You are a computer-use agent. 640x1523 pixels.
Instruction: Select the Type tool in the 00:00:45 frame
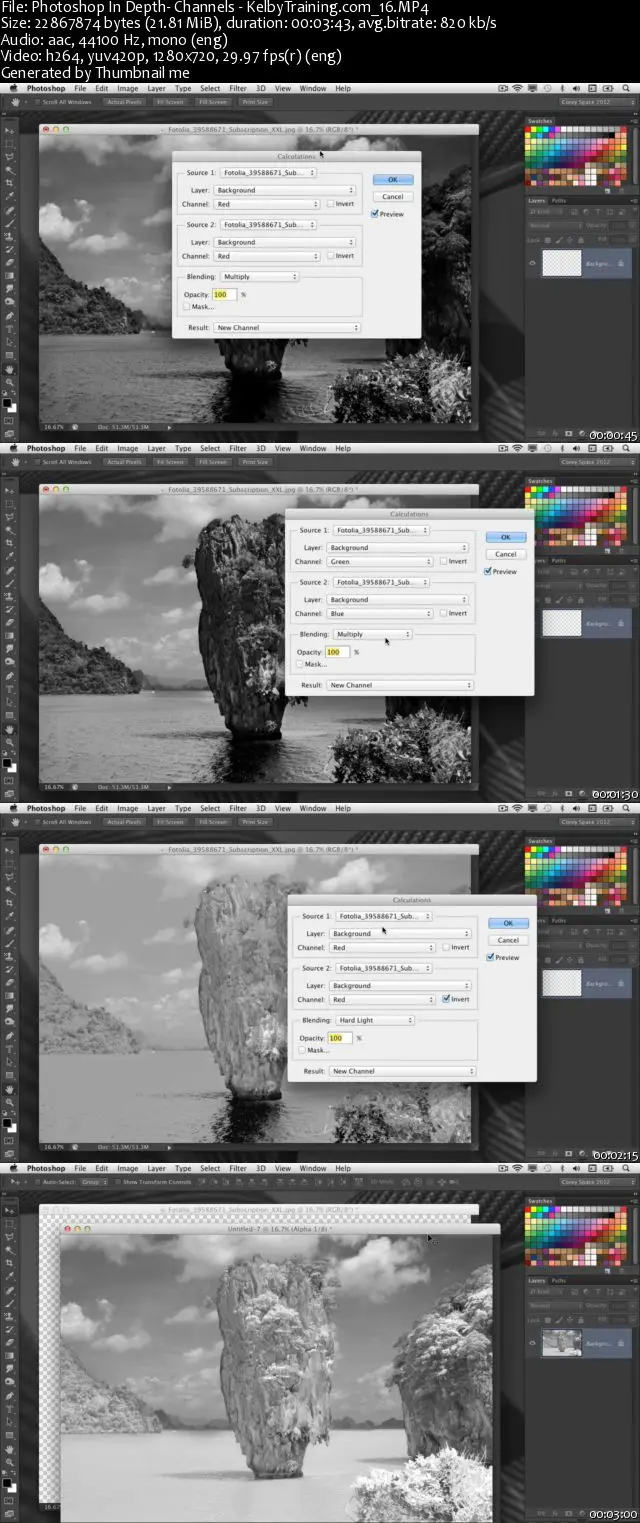[10, 328]
